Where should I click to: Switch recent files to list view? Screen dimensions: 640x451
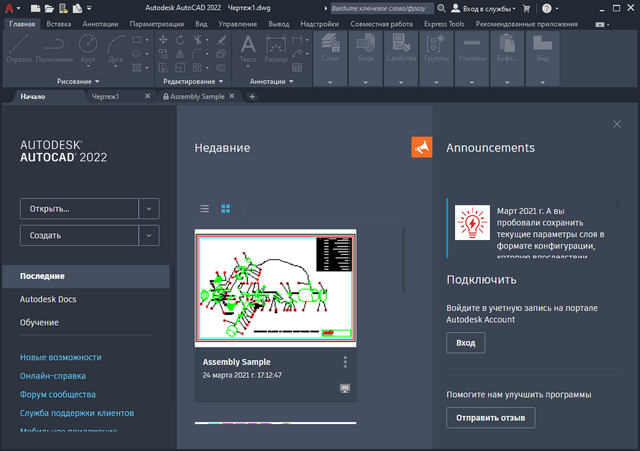point(205,209)
